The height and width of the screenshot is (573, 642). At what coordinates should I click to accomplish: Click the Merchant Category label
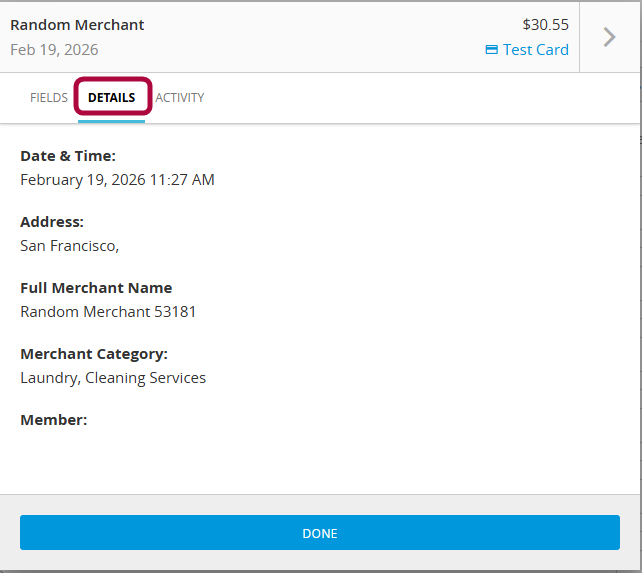click(x=94, y=354)
